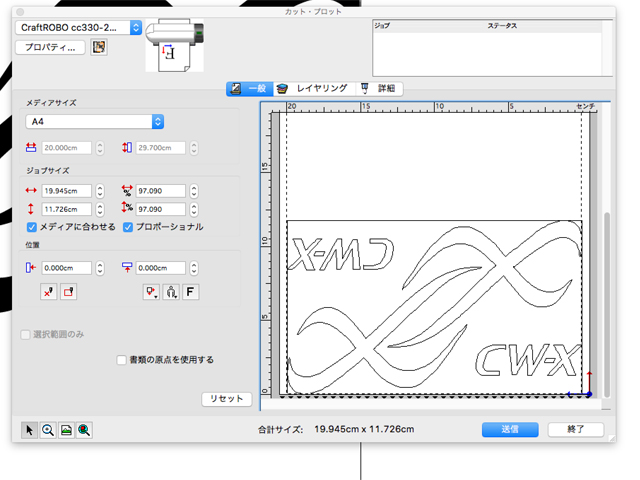Open the 詳細 tab
Viewport: 640px width, 480px height.
coord(379,89)
